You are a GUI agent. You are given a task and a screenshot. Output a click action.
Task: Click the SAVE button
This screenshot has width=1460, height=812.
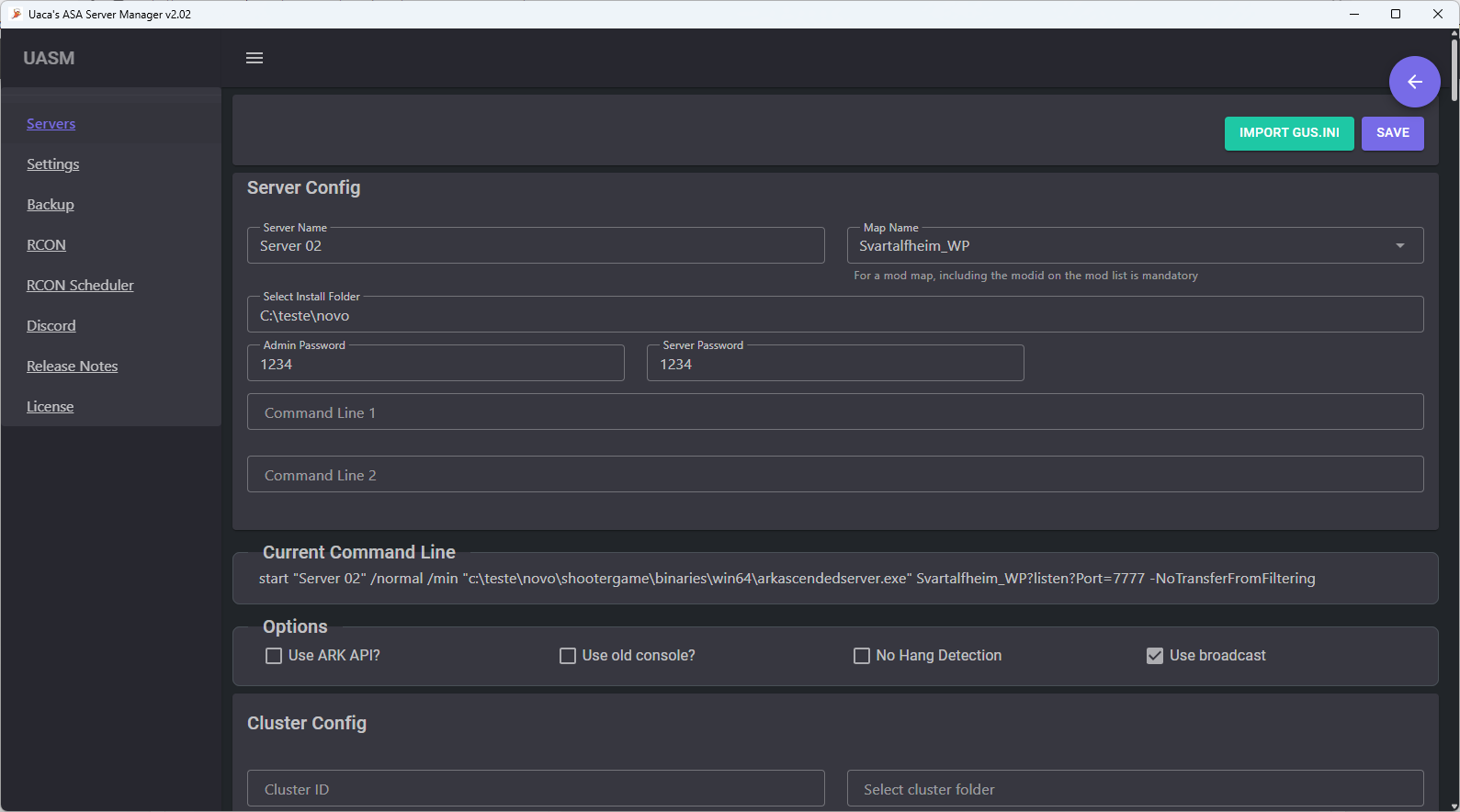[1392, 133]
